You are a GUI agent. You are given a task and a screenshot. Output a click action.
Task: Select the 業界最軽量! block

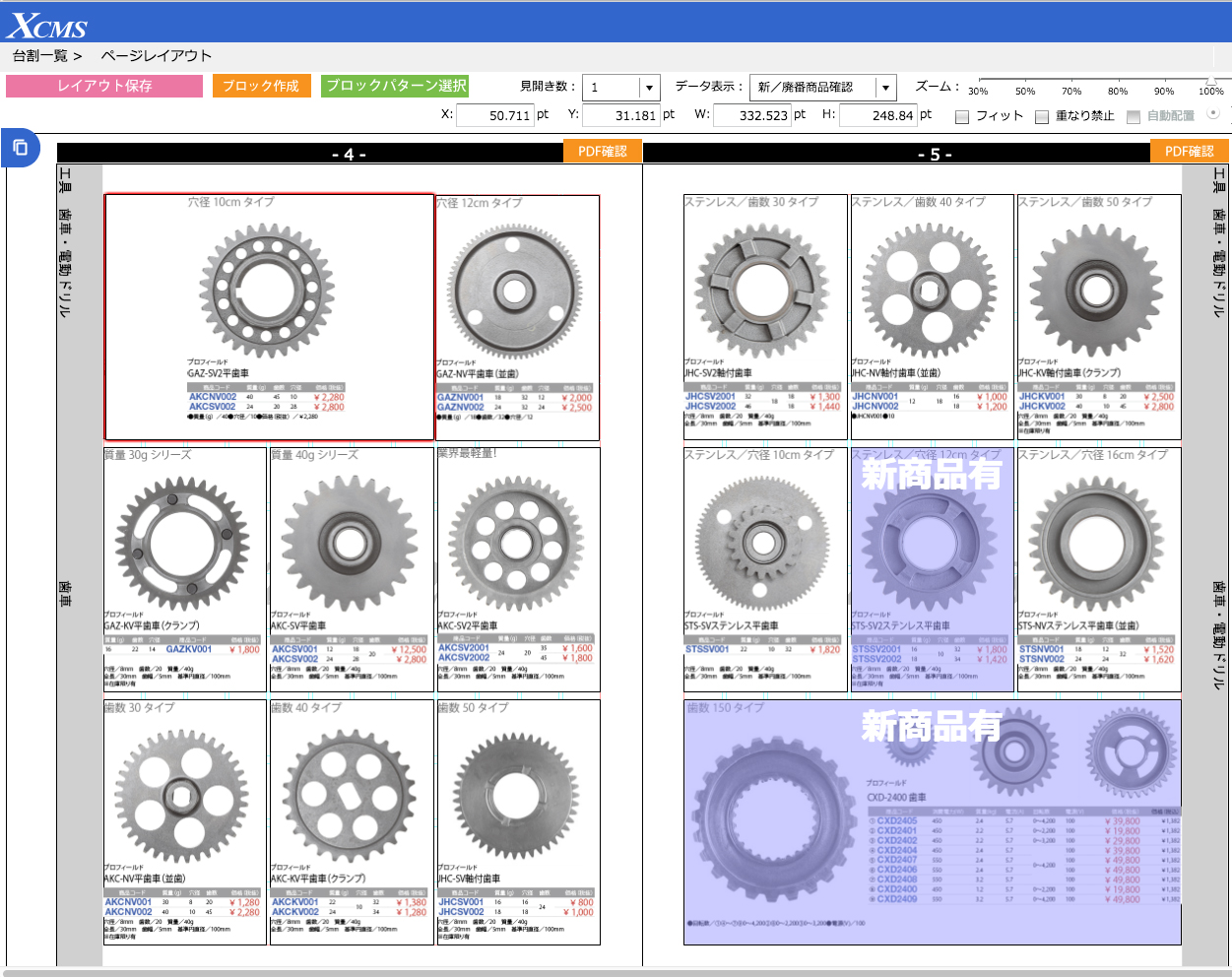(x=518, y=569)
